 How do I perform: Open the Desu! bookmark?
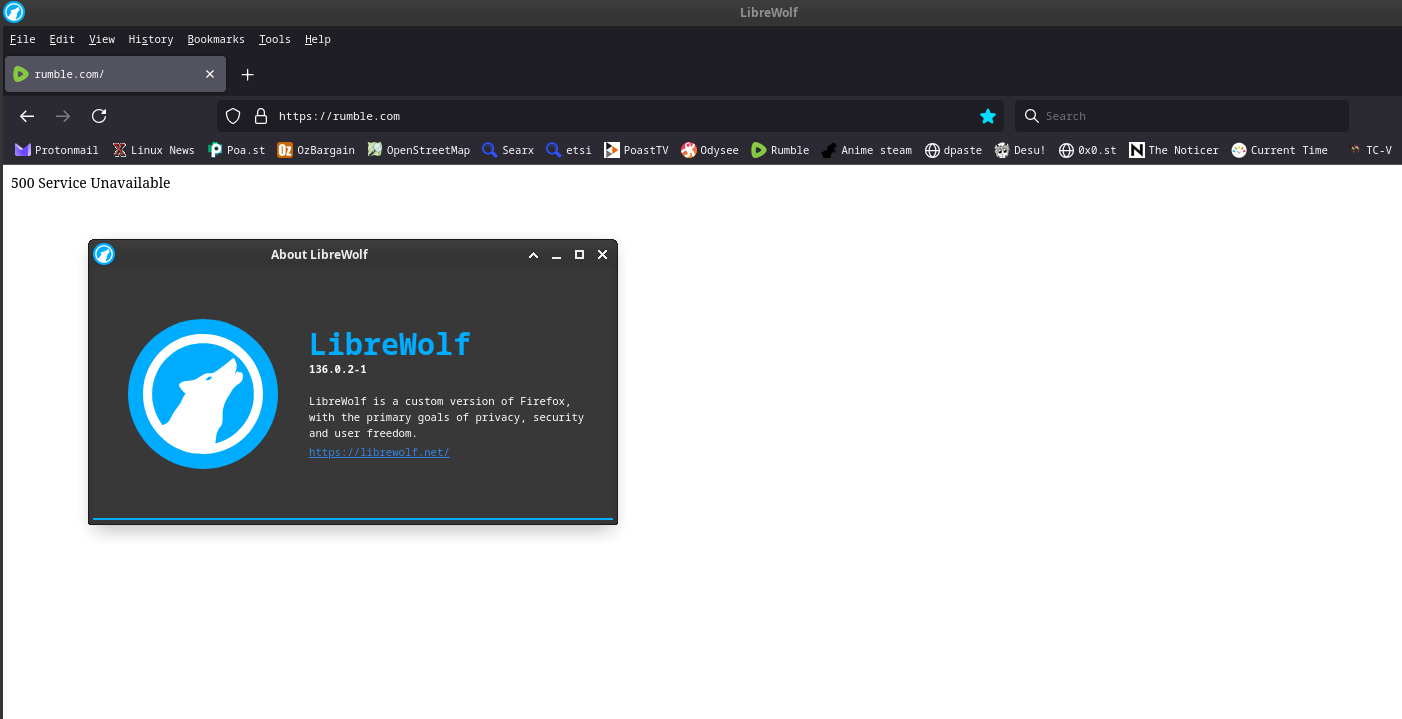click(x=1020, y=150)
